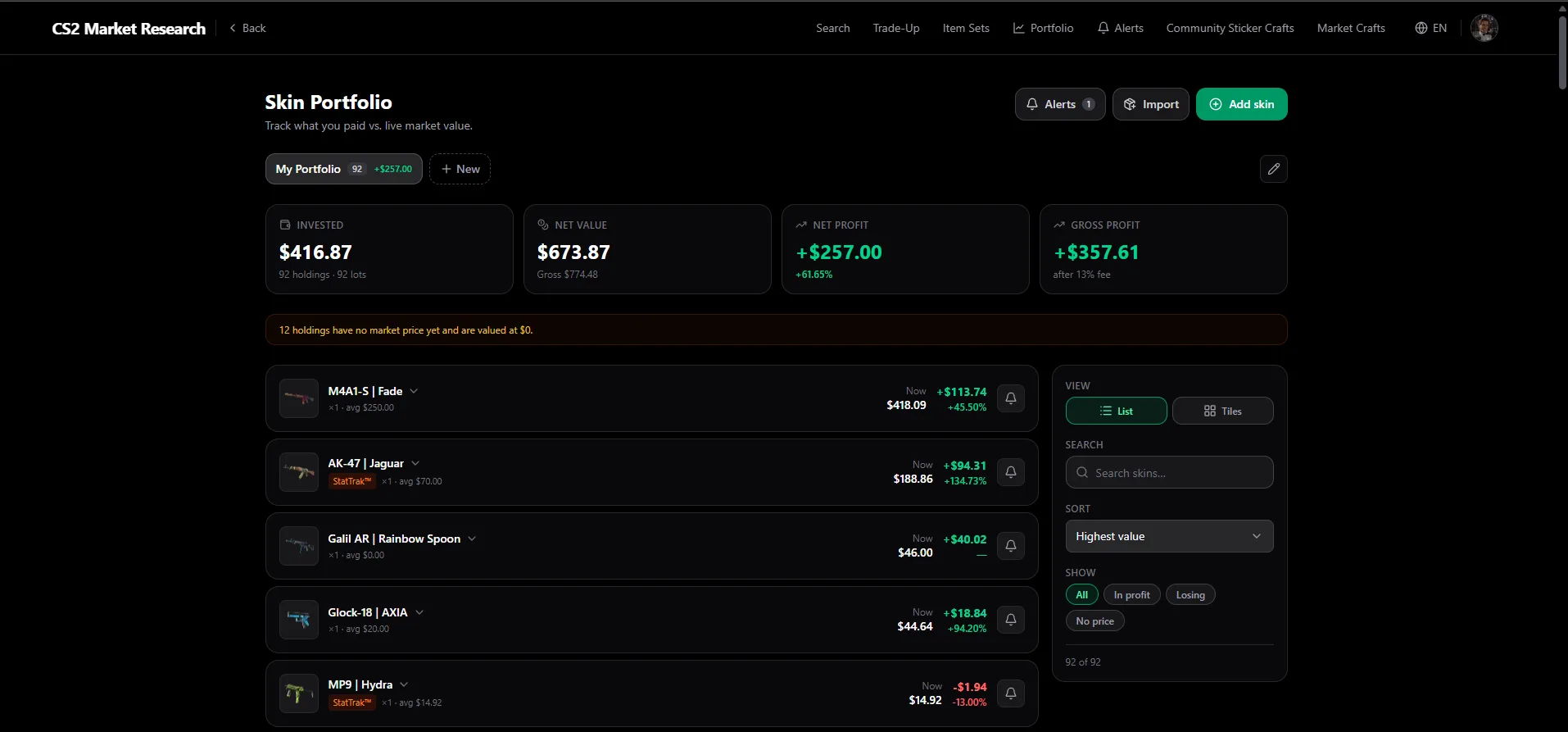Image resolution: width=1568 pixels, height=732 pixels.
Task: Open Trade-Up navigation item
Action: pyautogui.click(x=896, y=28)
